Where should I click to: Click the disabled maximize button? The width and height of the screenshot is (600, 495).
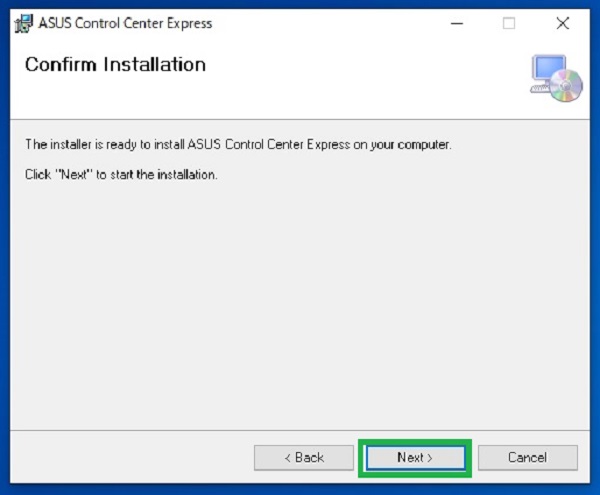coord(509,24)
